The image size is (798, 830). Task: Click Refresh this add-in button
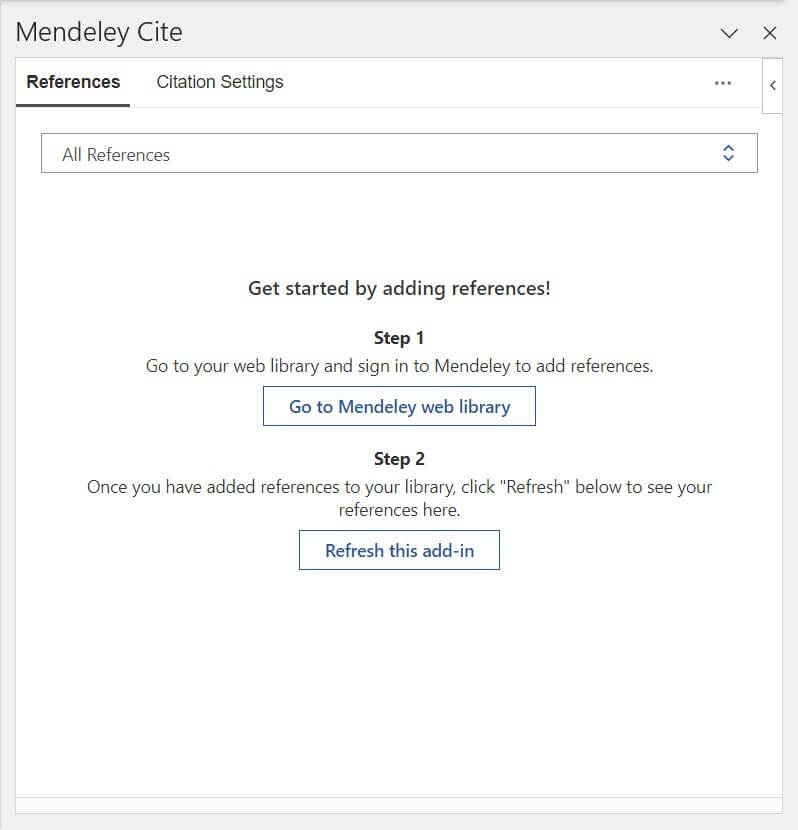coord(399,550)
